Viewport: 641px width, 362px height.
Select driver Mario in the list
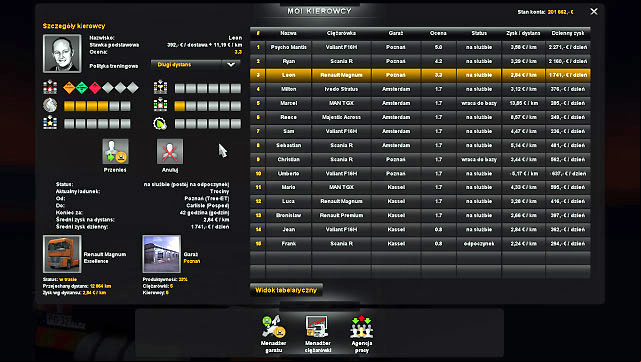point(420,187)
